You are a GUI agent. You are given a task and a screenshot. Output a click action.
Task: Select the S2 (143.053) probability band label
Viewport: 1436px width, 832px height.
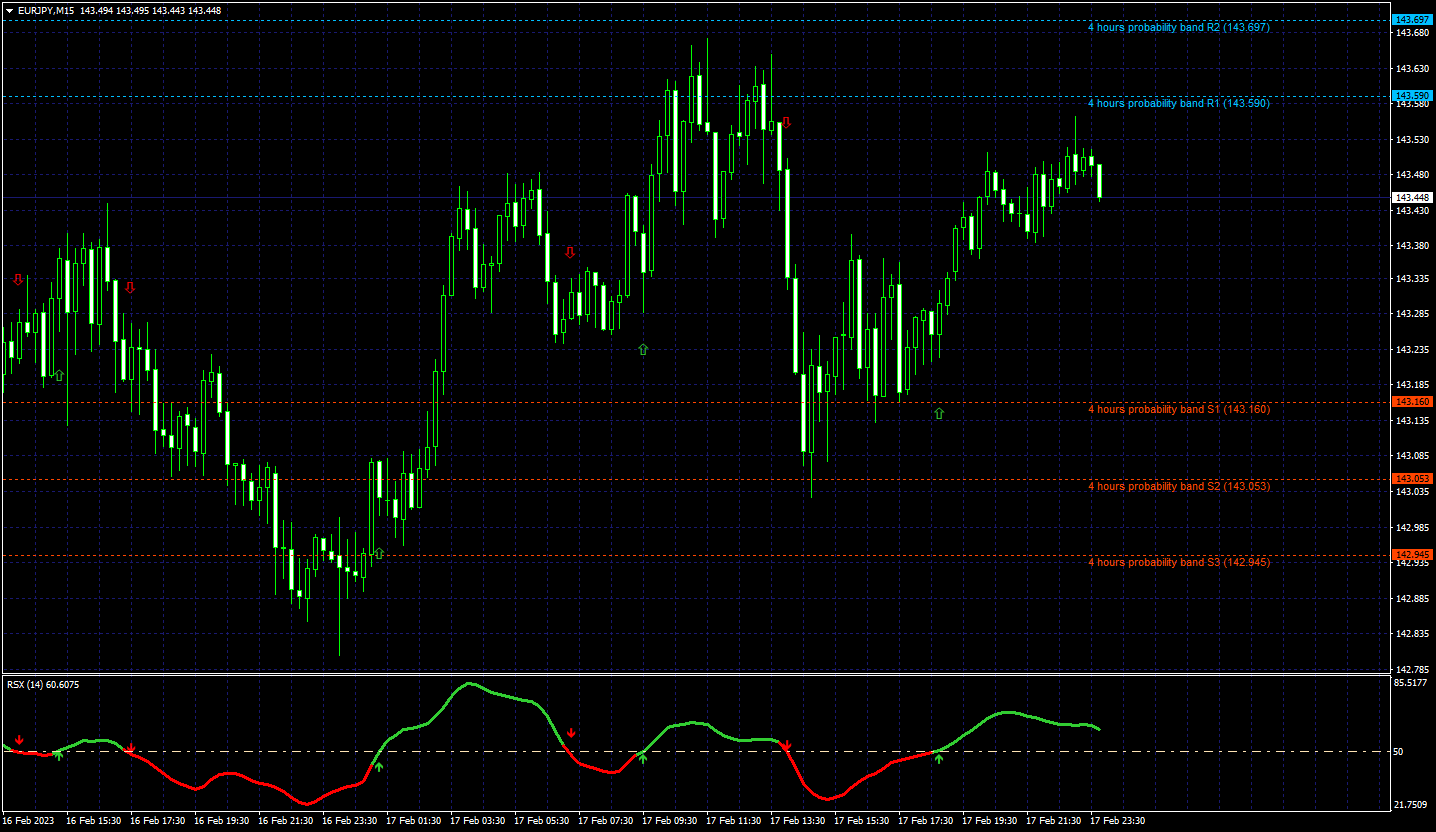[x=1178, y=486]
